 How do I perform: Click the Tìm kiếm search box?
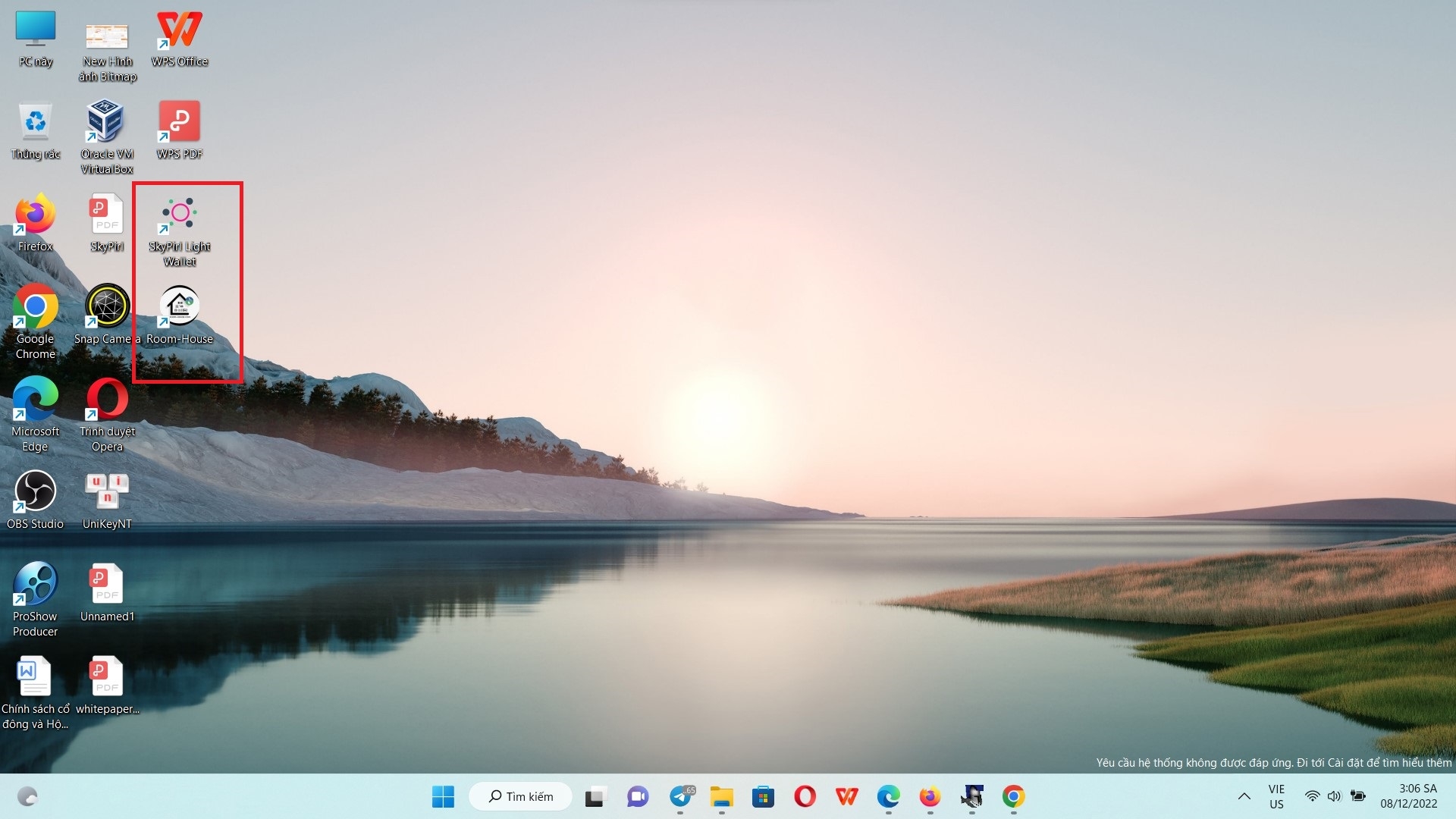521,796
